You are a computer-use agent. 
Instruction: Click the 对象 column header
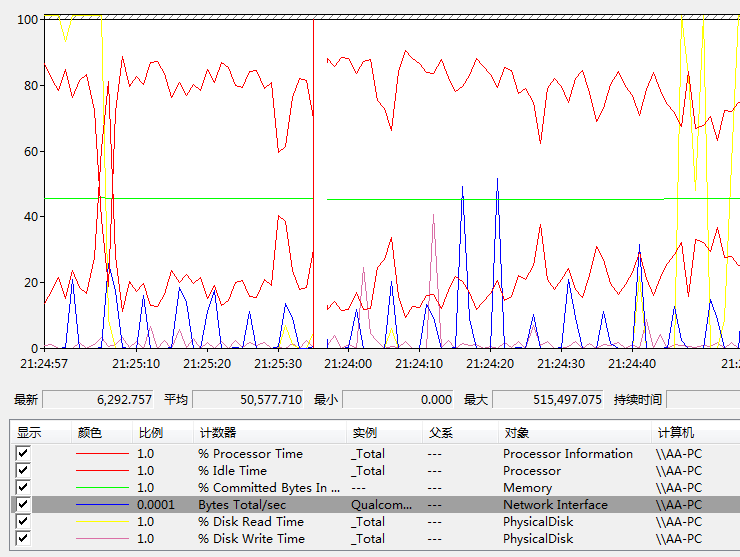click(575, 432)
